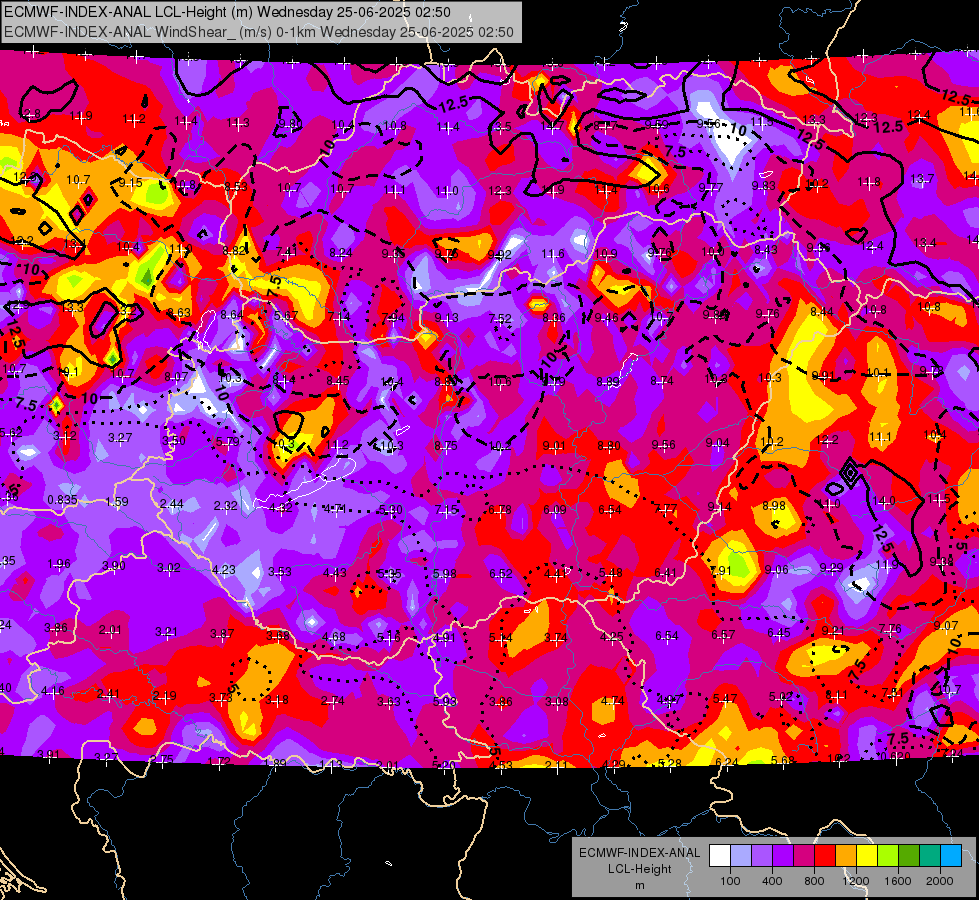
Task: Click the LCL-Height (m) title line at top
Action: 227,12
